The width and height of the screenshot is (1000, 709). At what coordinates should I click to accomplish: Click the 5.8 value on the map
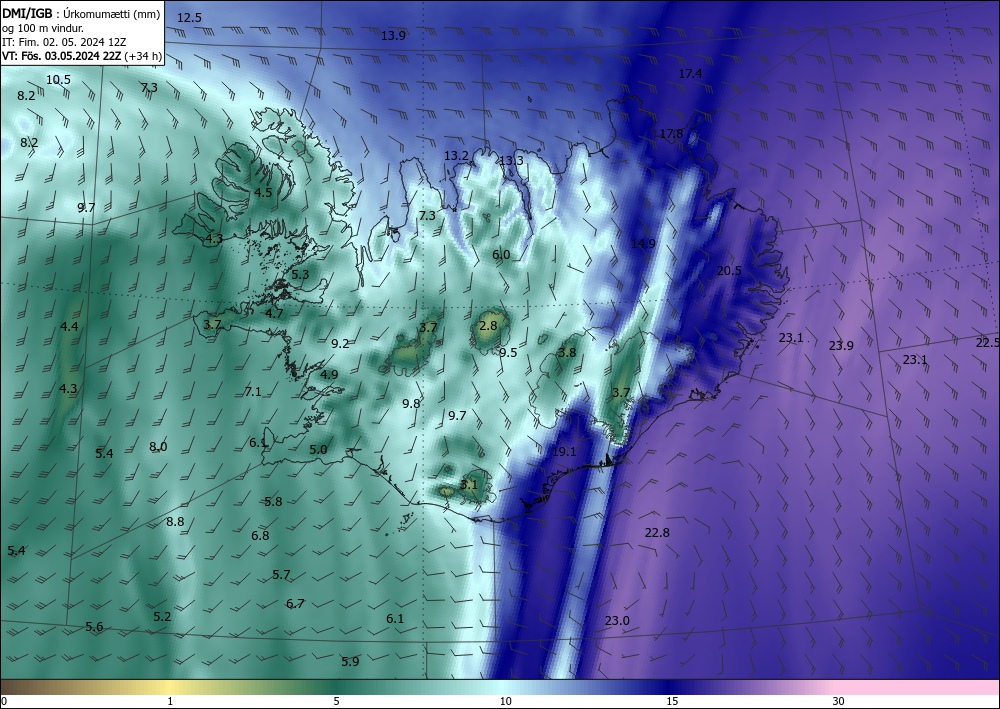click(x=273, y=502)
